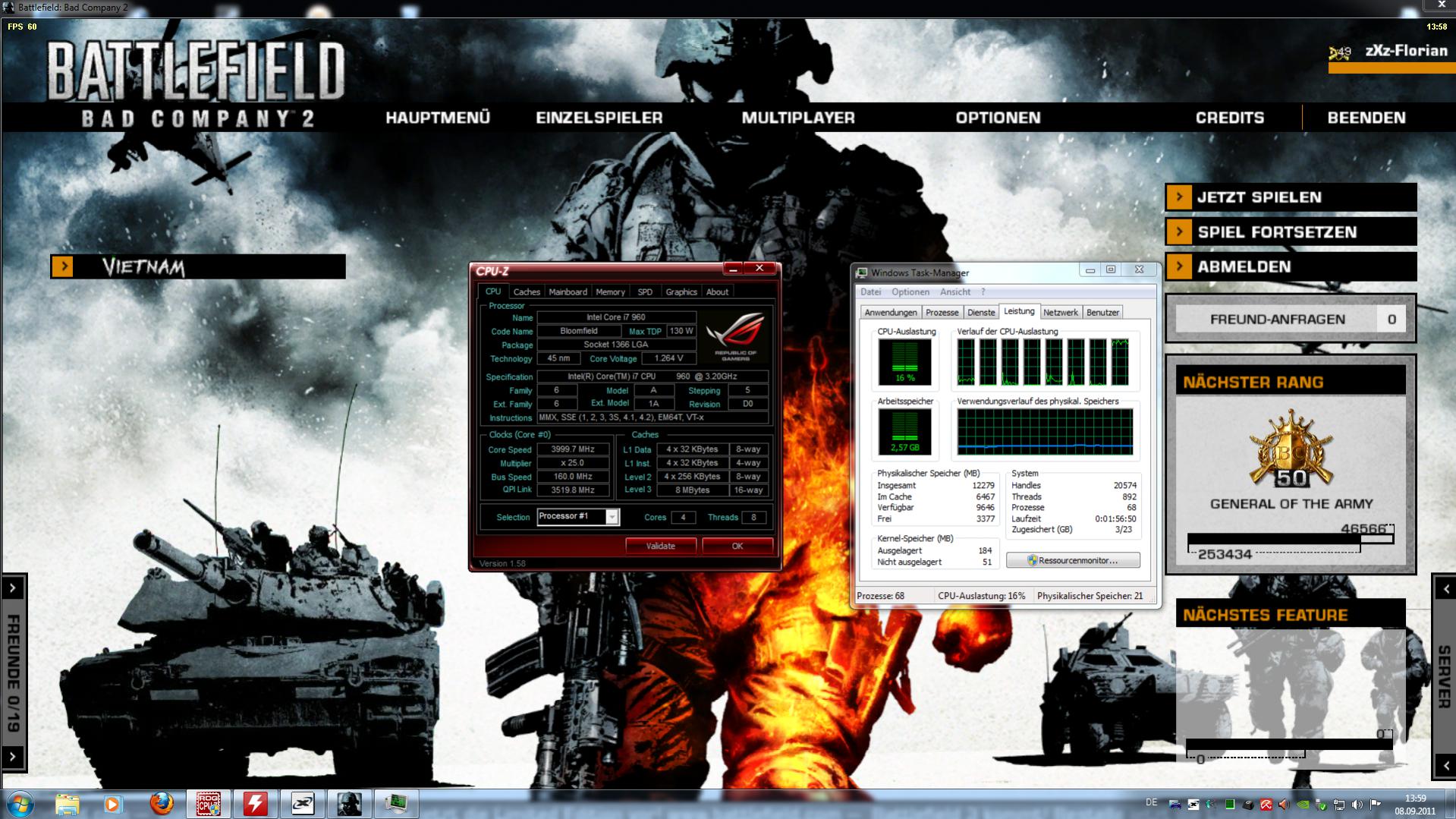Click the Battlefield soldier taskbar icon

(x=349, y=804)
